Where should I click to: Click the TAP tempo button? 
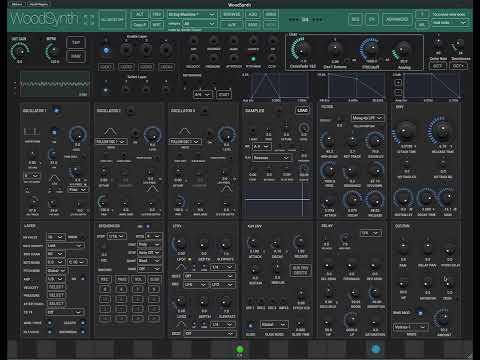click(x=76, y=42)
